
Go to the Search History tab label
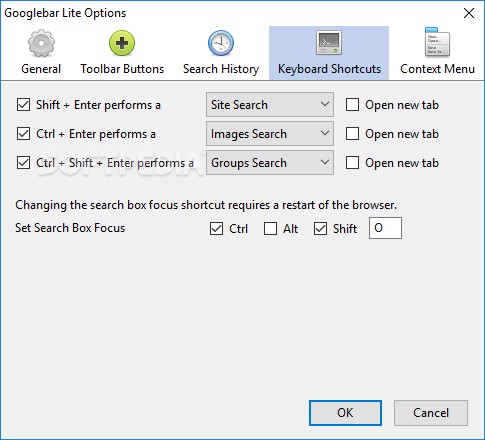click(221, 69)
